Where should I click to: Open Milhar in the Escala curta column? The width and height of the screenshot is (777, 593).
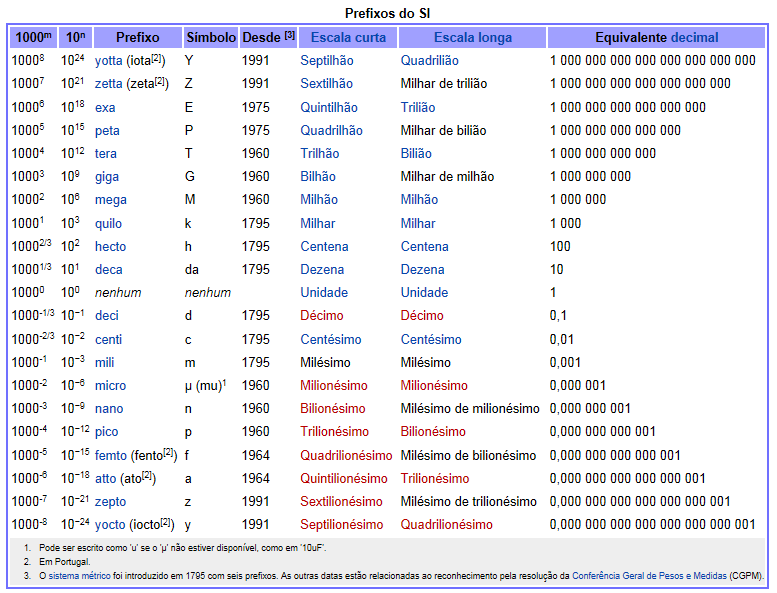[x=318, y=223]
